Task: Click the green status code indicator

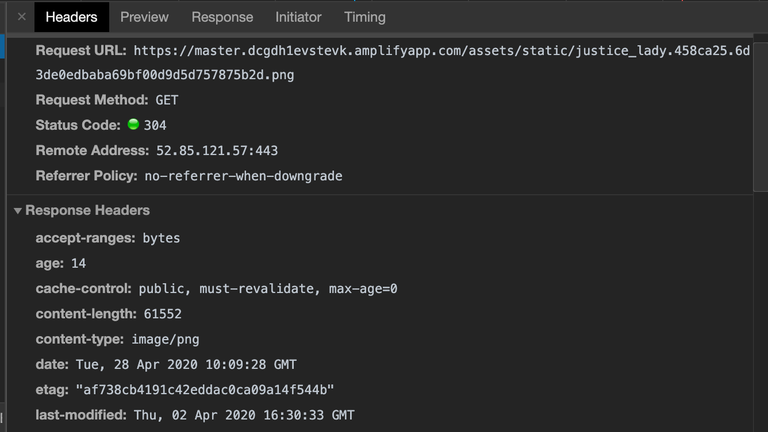Action: click(133, 125)
